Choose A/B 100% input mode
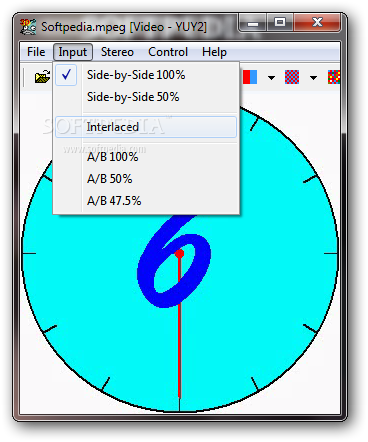 [146, 157]
